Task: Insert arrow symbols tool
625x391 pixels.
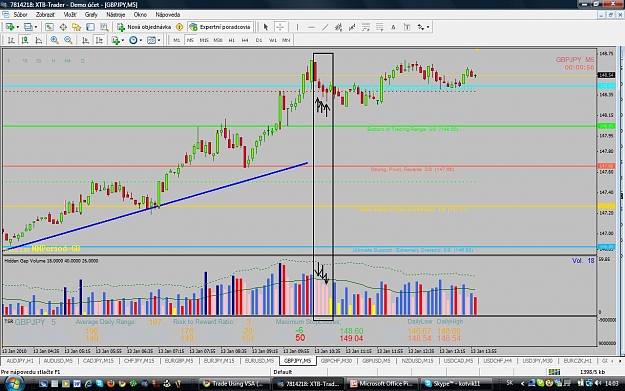Action: (x=421, y=27)
